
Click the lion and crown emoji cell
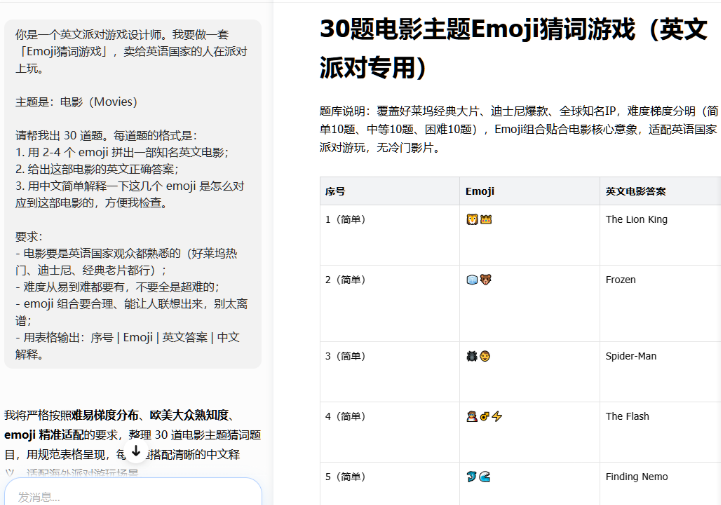tap(529, 235)
